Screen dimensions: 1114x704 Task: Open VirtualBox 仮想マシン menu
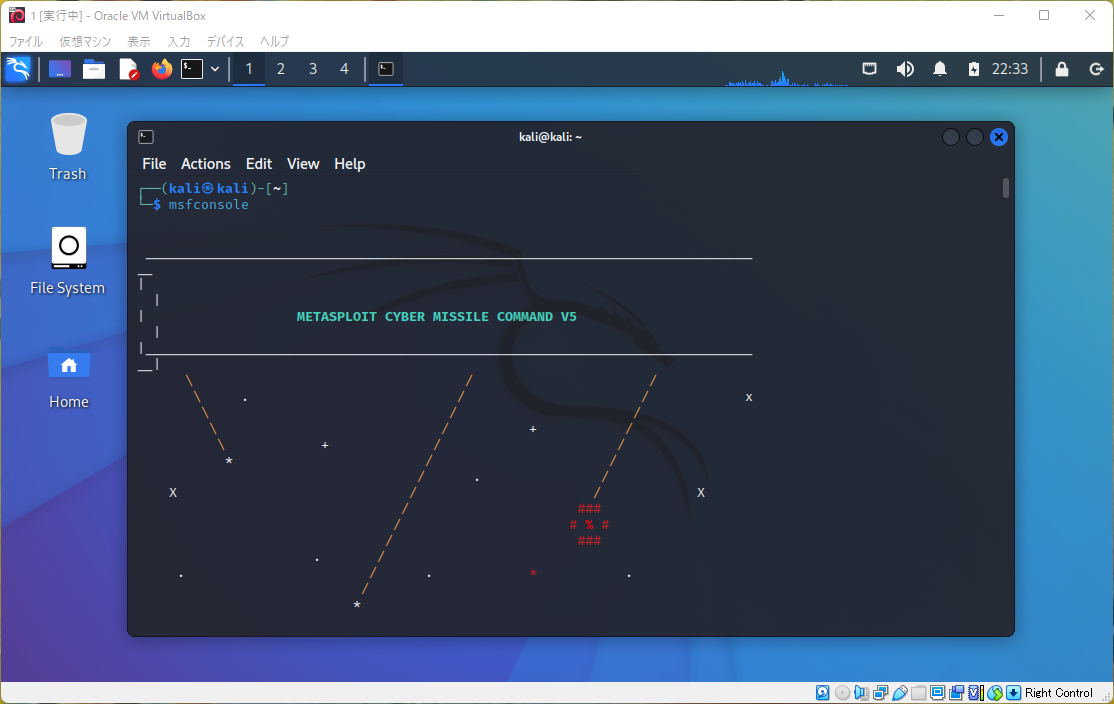(x=85, y=41)
